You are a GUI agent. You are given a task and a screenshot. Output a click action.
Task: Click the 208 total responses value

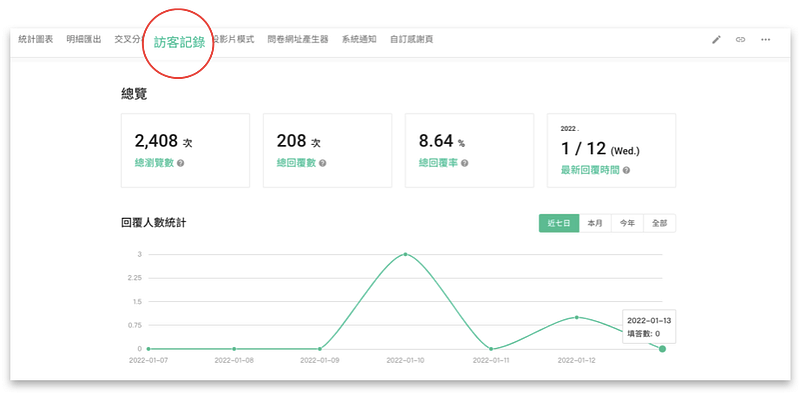(291, 140)
